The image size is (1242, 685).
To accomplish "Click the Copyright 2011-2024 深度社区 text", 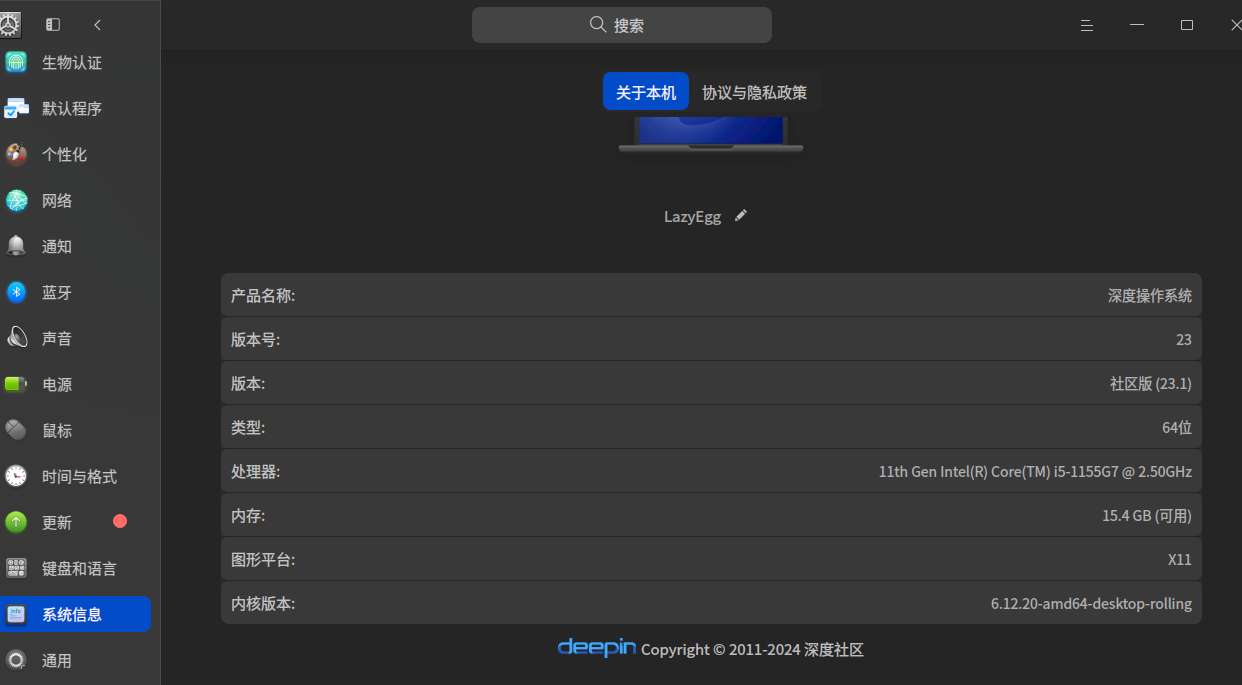I will pyautogui.click(x=752, y=650).
